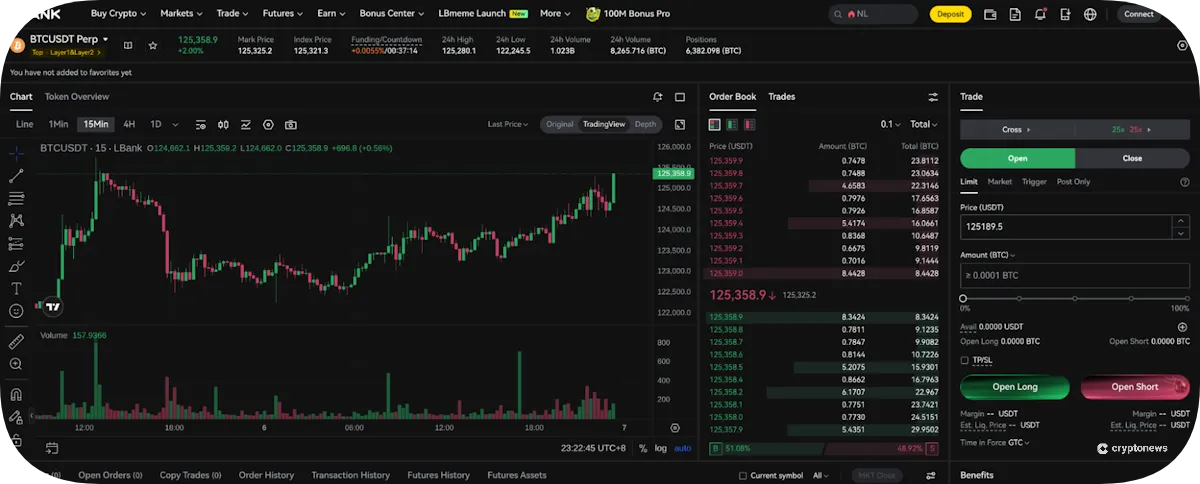Enable the TP/SL checkbox
The height and width of the screenshot is (484, 1200).
pos(965,360)
